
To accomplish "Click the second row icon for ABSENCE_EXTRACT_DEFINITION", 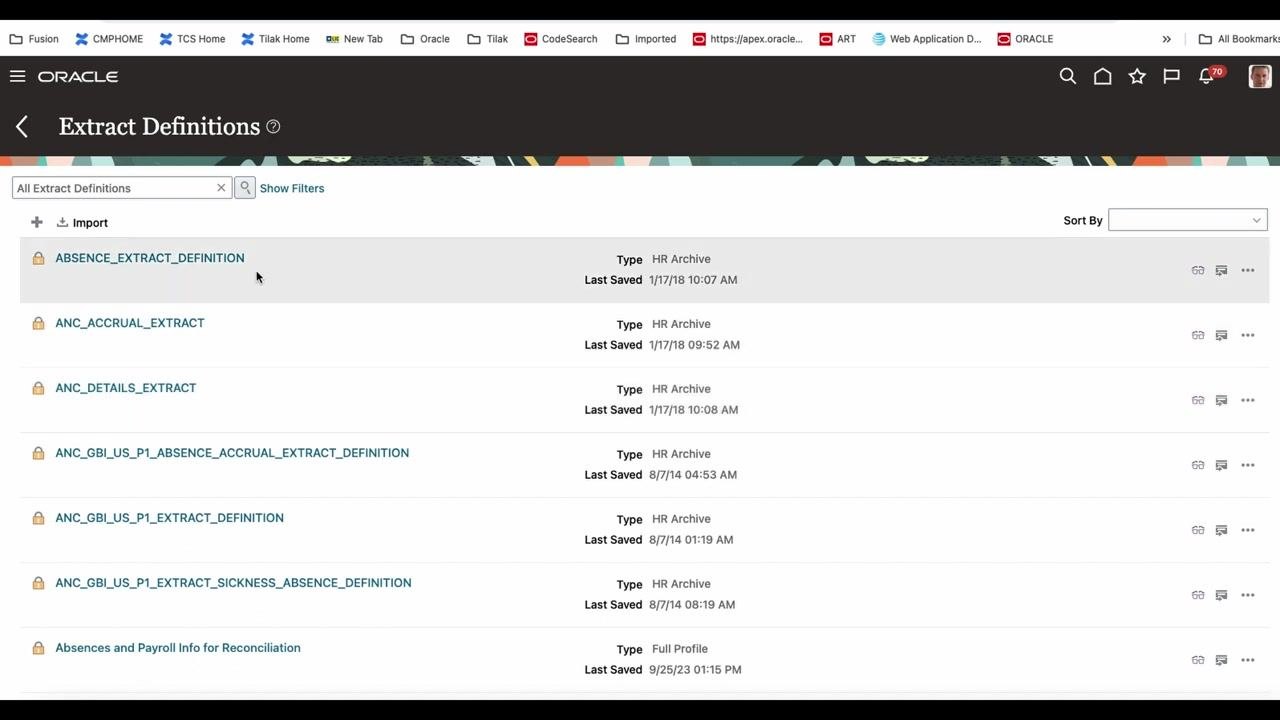I will coord(1221,270).
